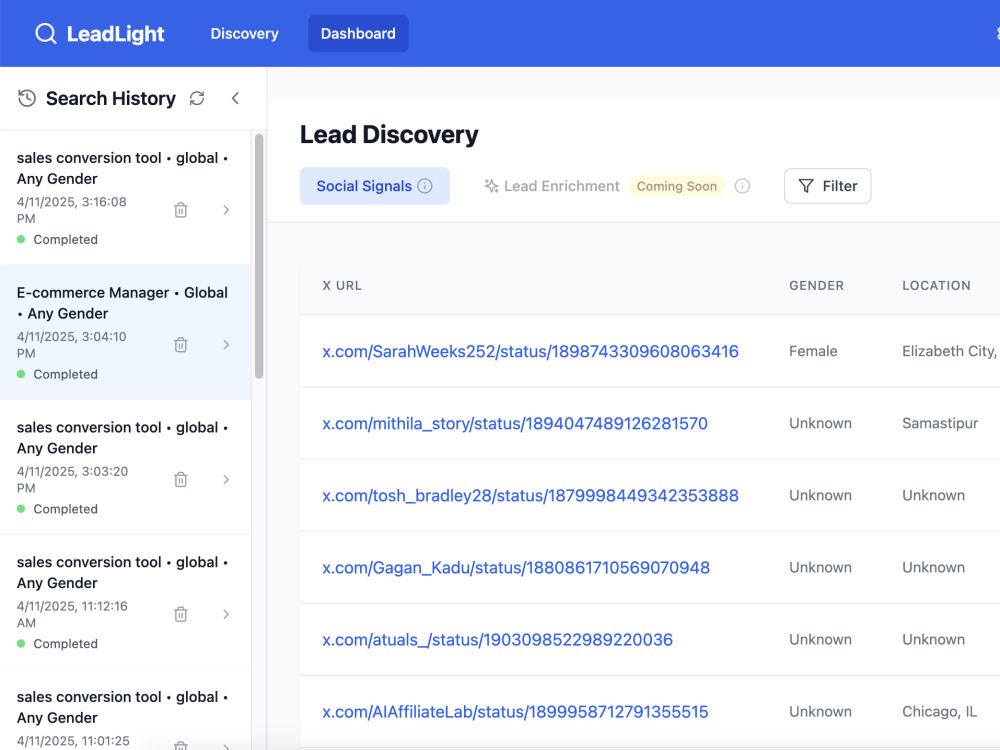This screenshot has height=750, width=1000.
Task: Delete the 11:12:16 AM search entry
Action: click(180, 614)
